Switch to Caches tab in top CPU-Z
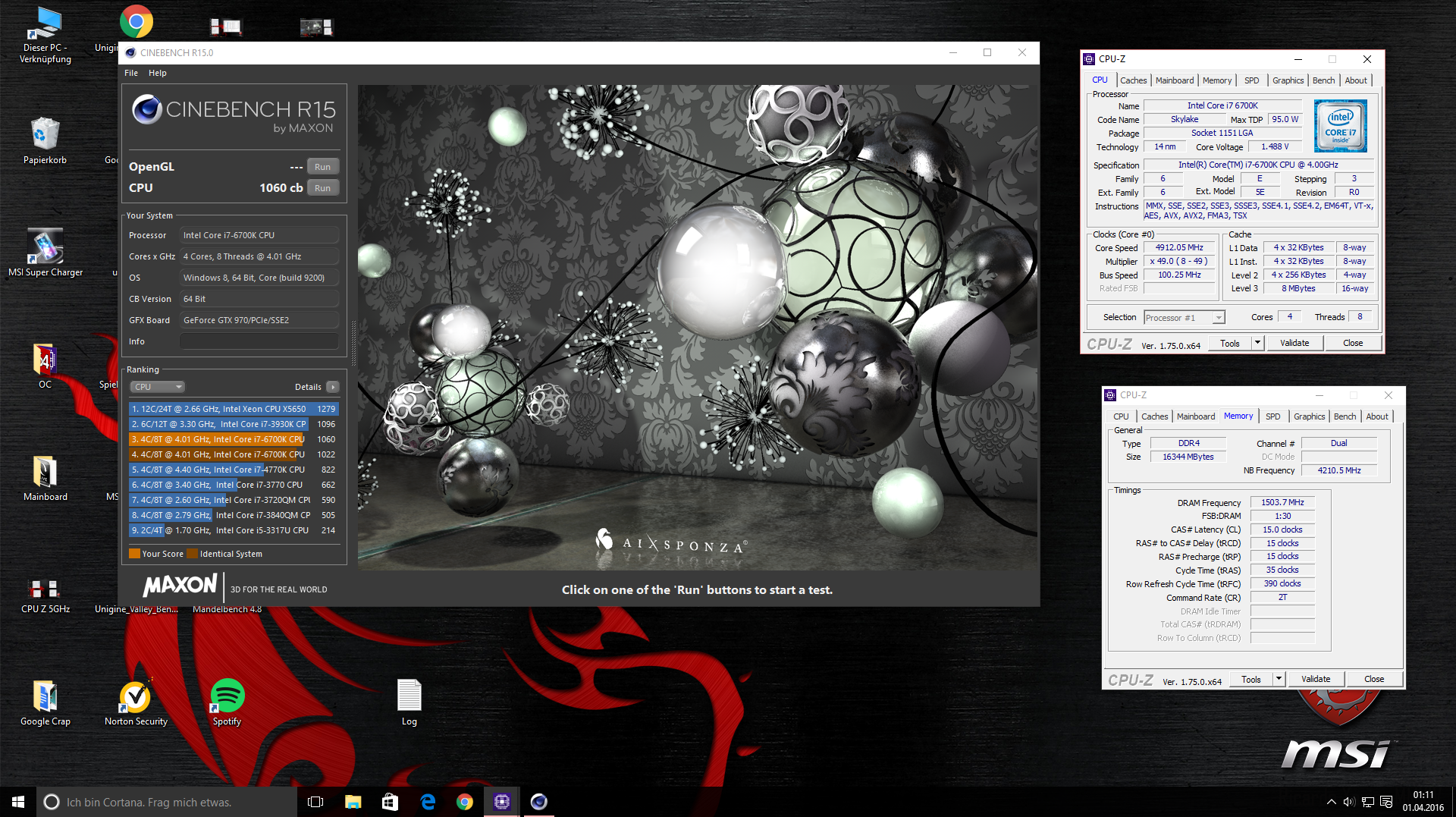This screenshot has width=1456, height=817. (x=1133, y=80)
